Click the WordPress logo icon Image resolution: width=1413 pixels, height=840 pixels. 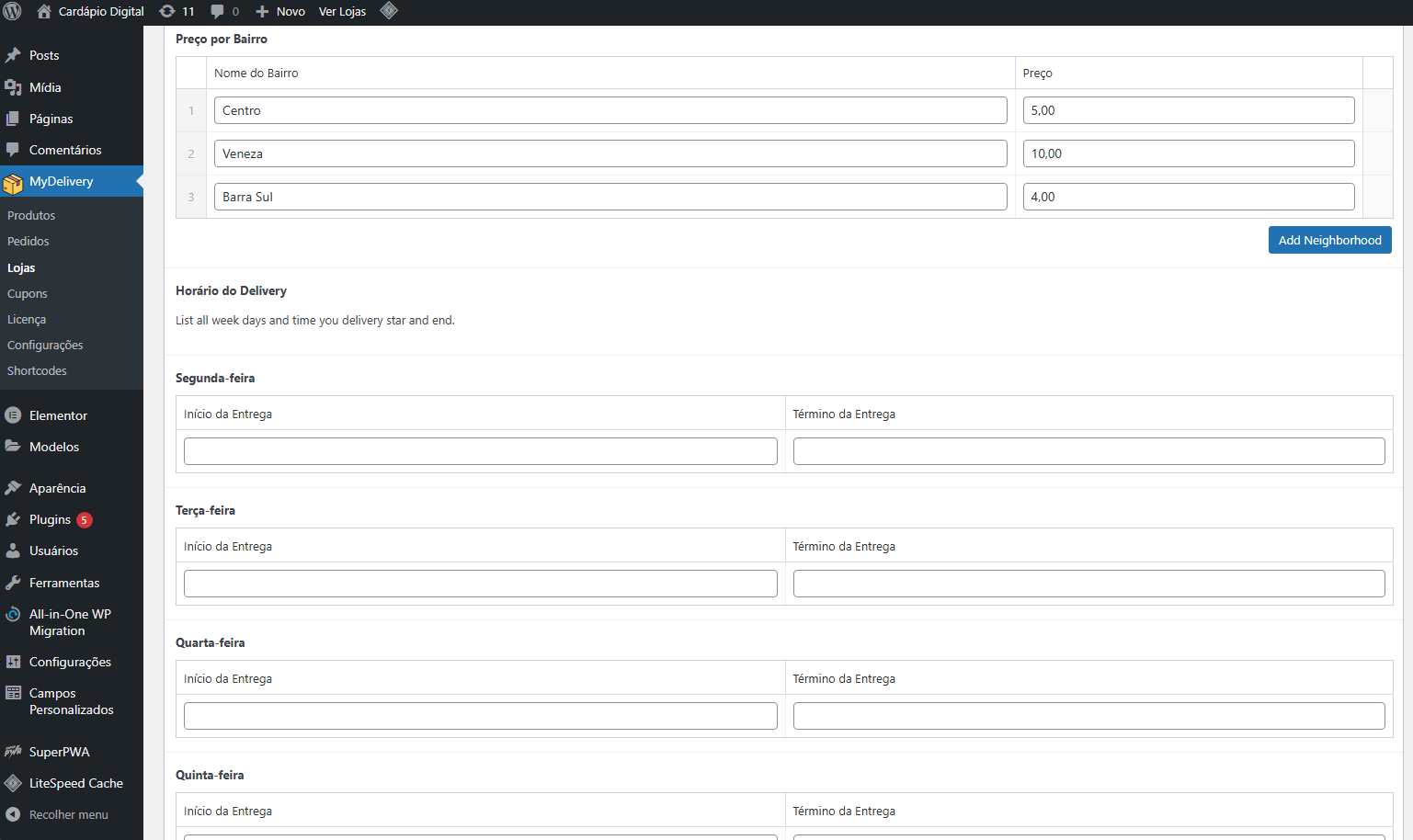click(x=13, y=12)
